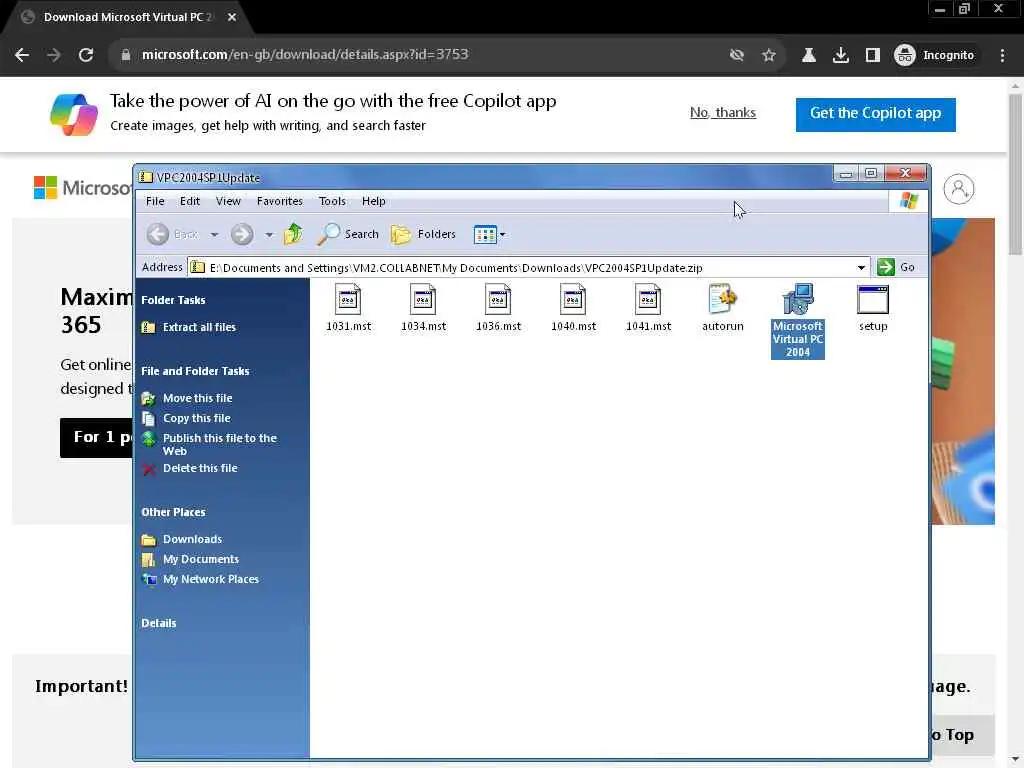The width and height of the screenshot is (1024, 768).
Task: Open the Back history dropdown arrow
Action: (x=214, y=234)
